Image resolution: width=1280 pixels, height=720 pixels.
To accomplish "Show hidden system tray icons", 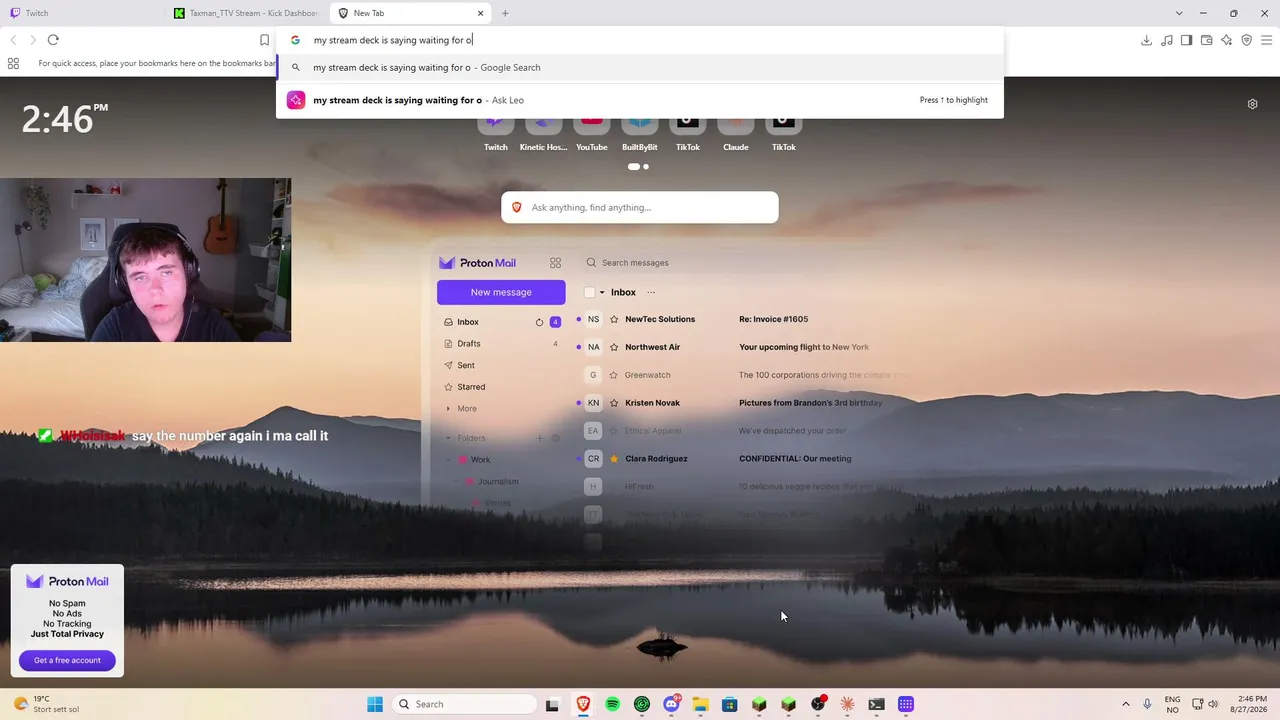I will point(1125,704).
